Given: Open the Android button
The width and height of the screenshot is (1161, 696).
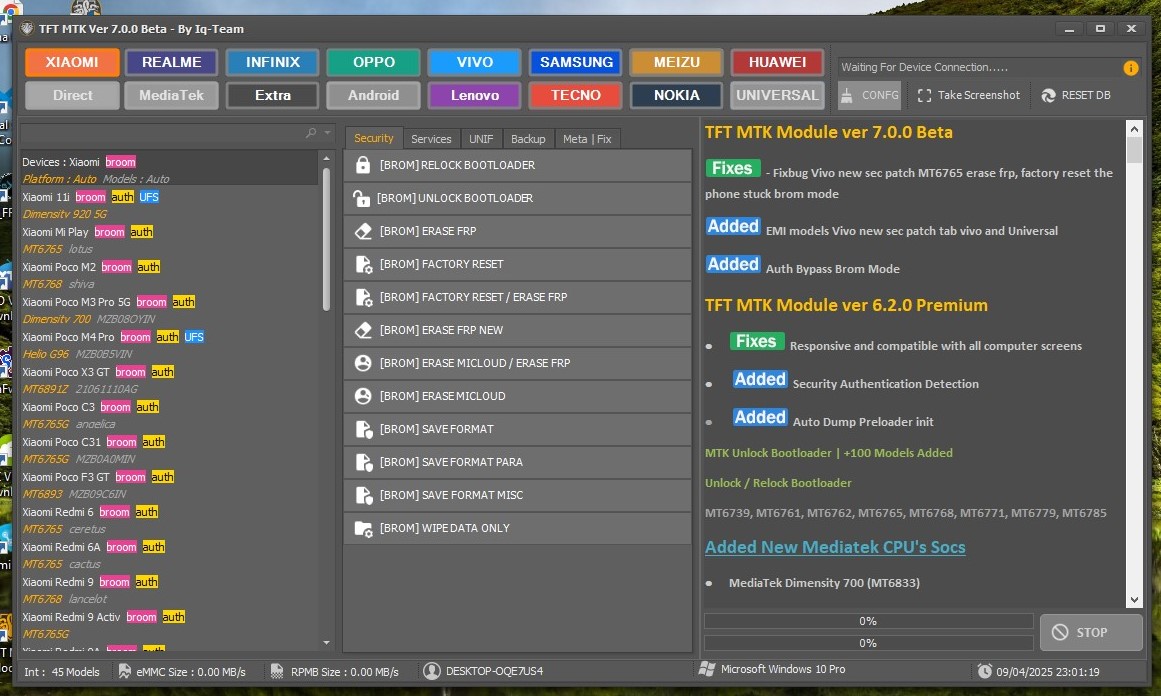Looking at the screenshot, I should 374,96.
